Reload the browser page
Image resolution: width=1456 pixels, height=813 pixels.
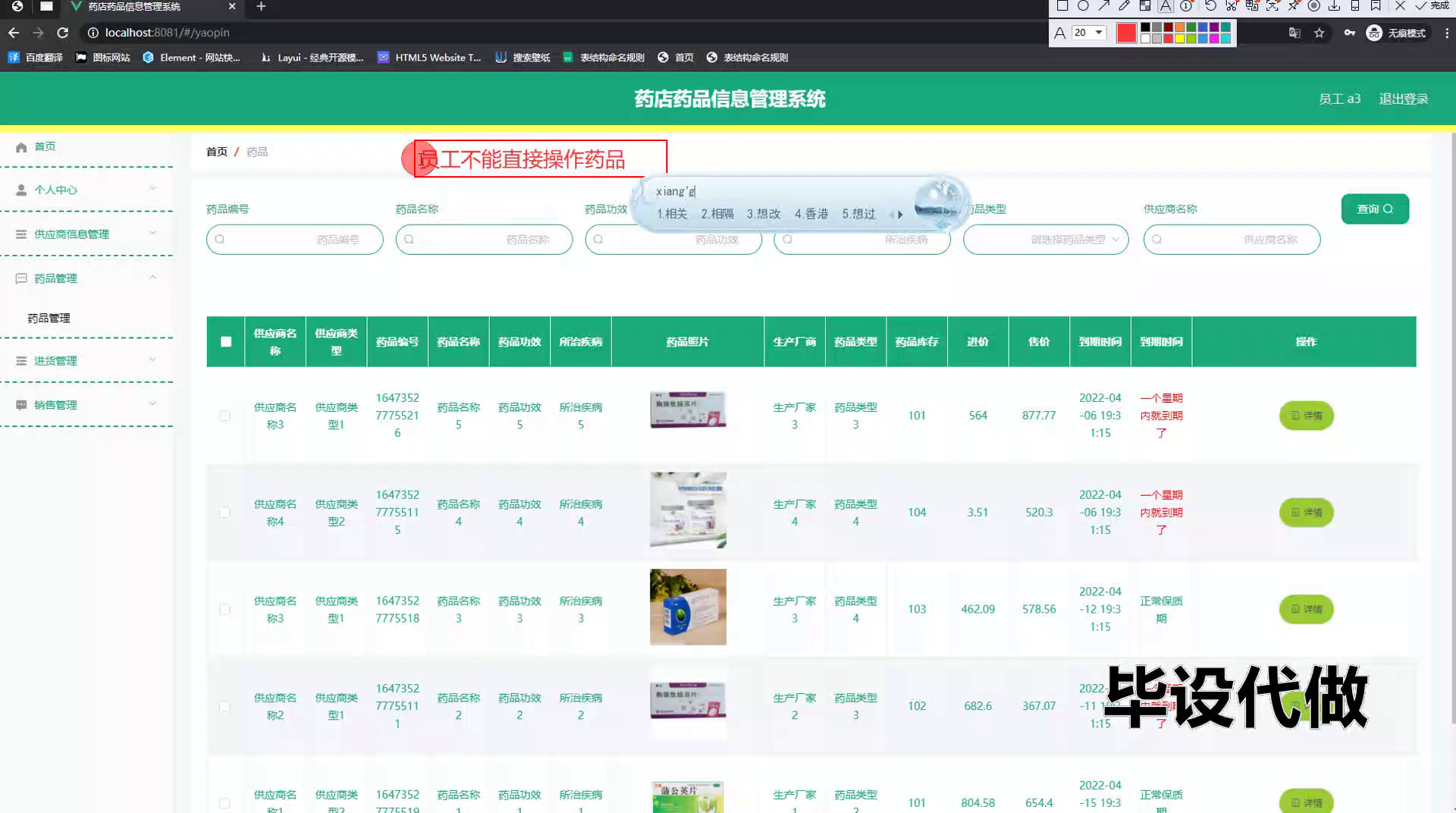point(63,33)
